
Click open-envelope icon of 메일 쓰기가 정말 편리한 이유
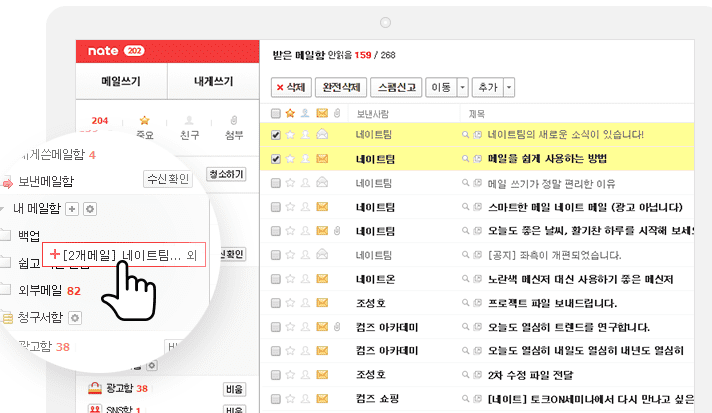pyautogui.click(x=322, y=182)
